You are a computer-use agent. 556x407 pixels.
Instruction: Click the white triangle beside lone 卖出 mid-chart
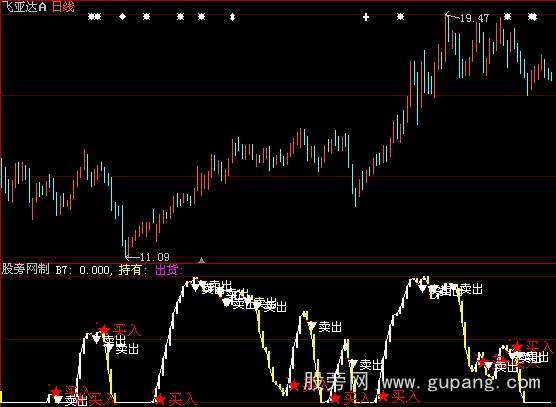pyautogui.click(x=312, y=325)
